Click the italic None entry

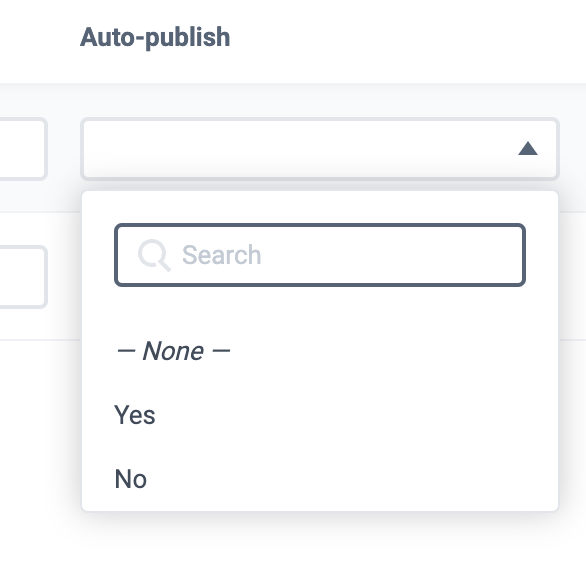(173, 351)
